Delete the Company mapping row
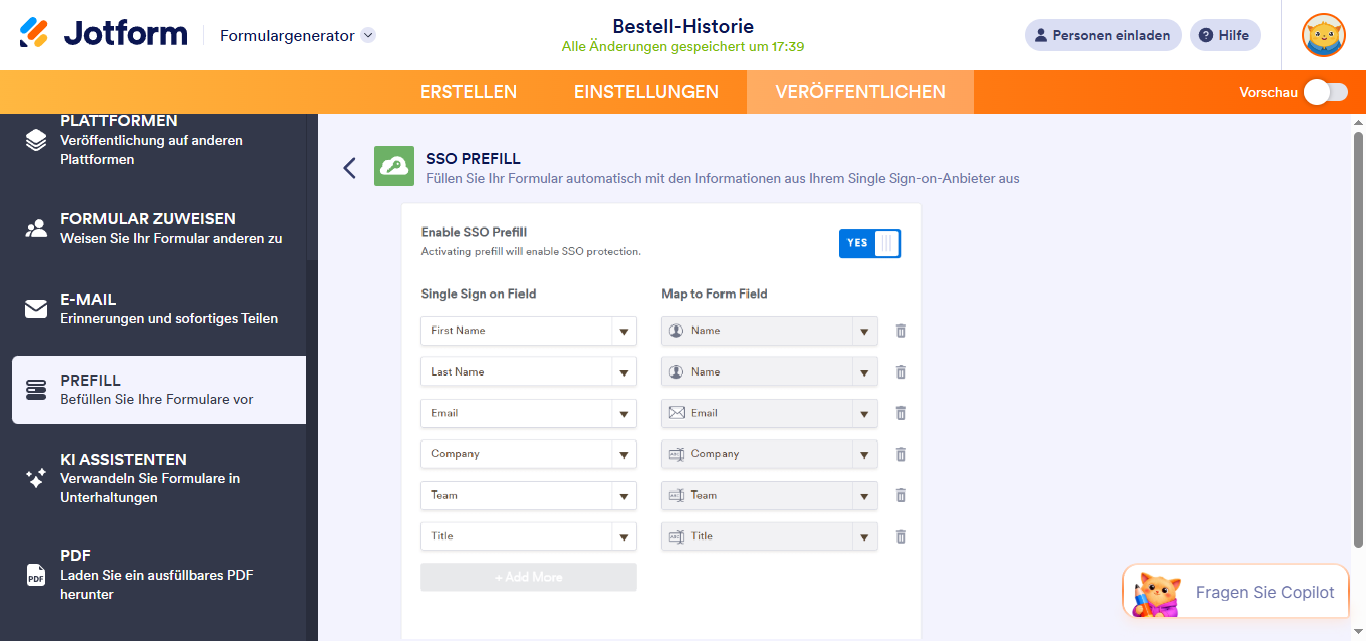The width and height of the screenshot is (1366, 641). tap(900, 454)
